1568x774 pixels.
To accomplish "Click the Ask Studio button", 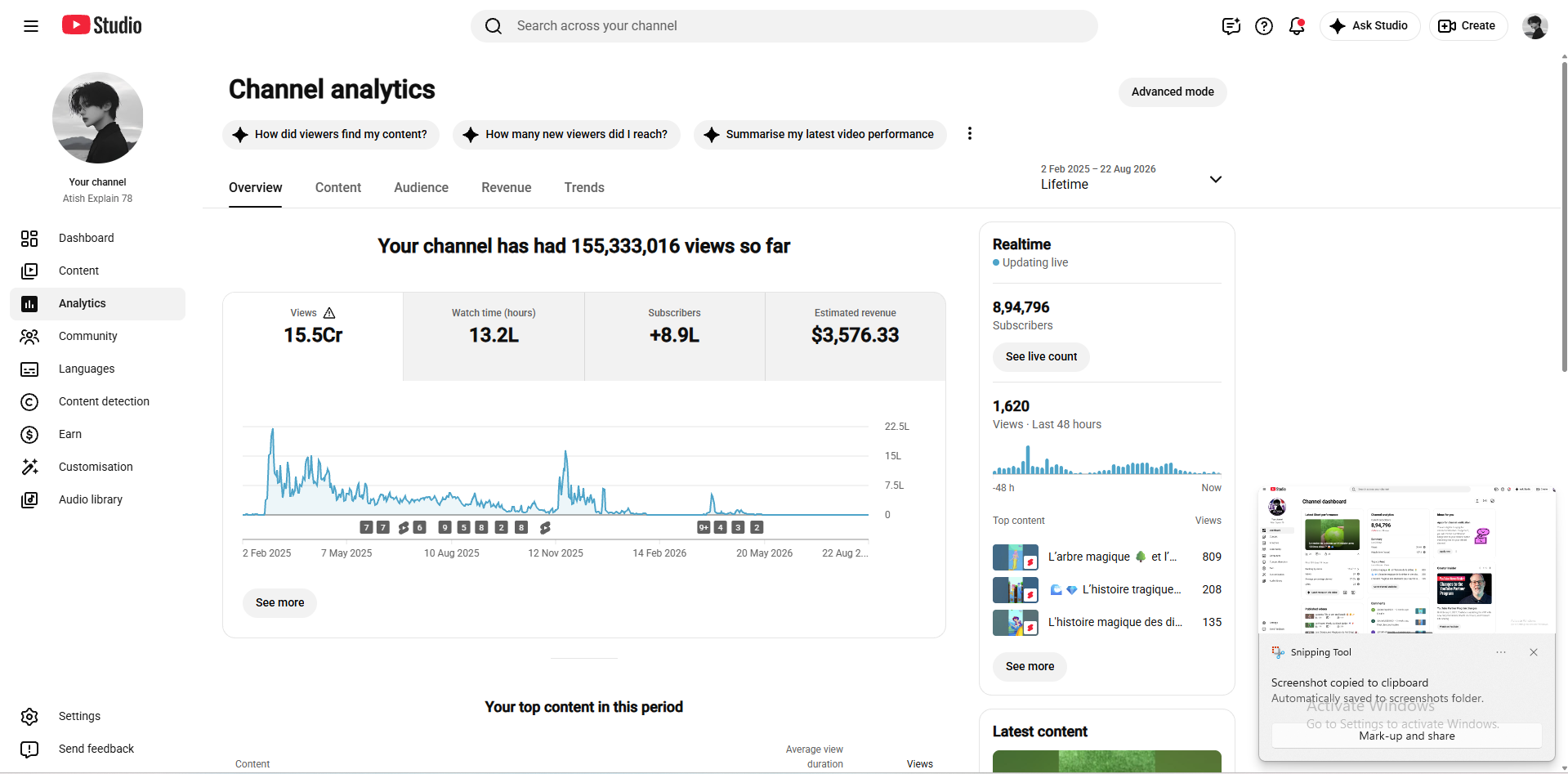I will [x=1370, y=26].
